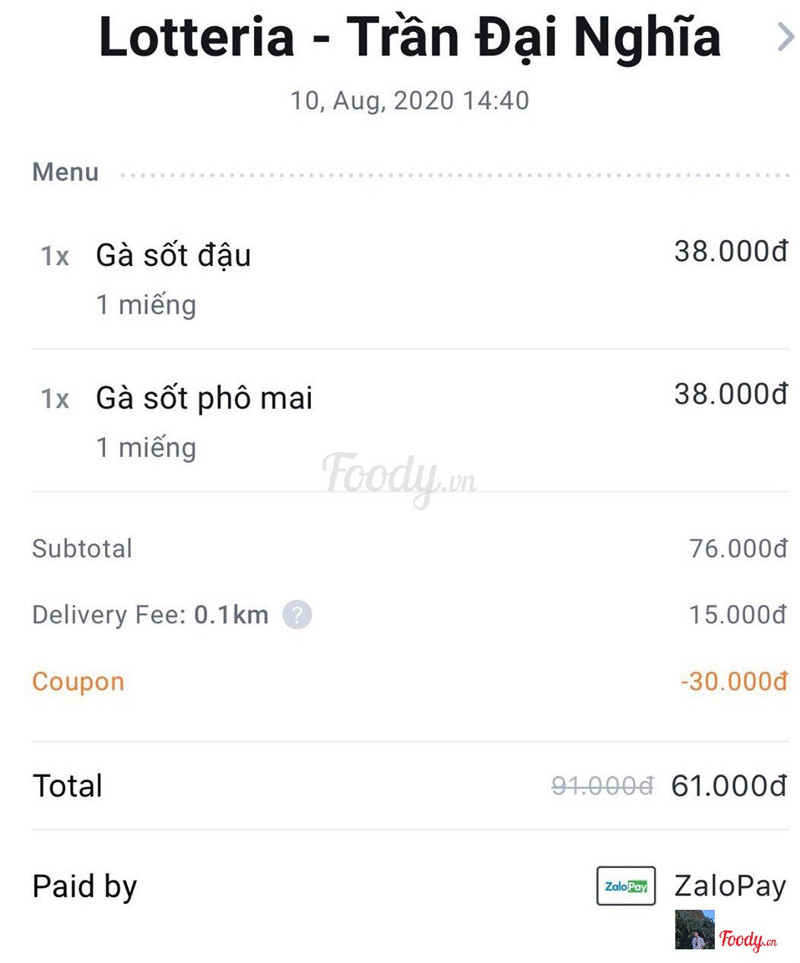
Task: Click the 1x quantity of Gà sốt phô mai
Action: coord(55,399)
